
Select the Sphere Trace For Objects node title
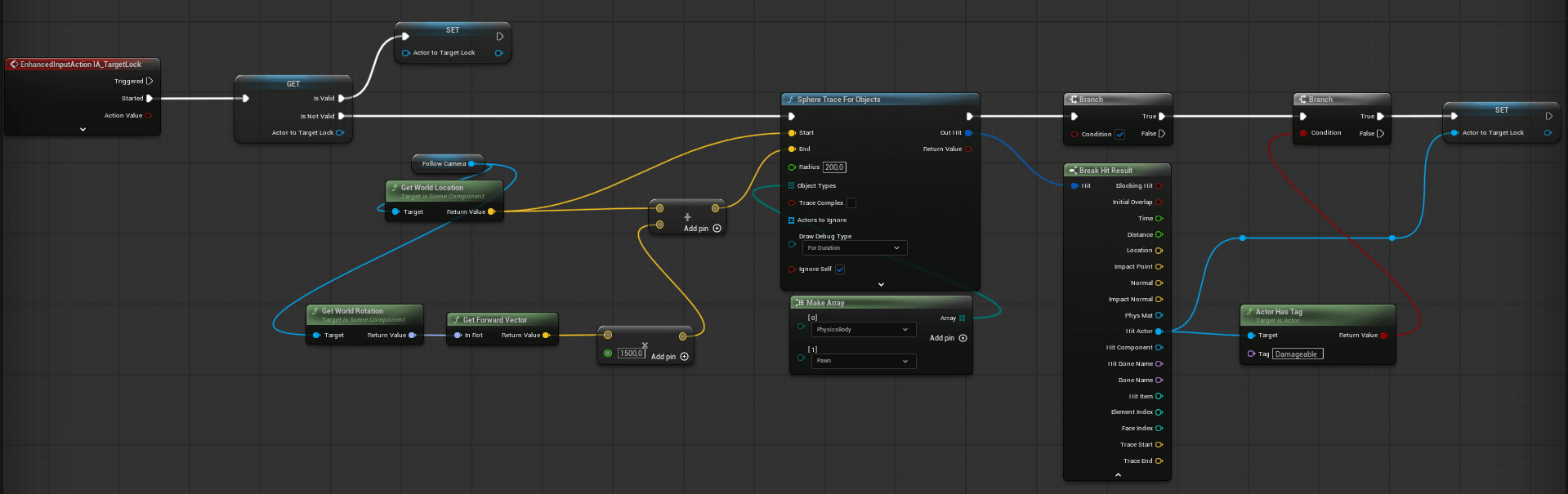pyautogui.click(x=838, y=100)
